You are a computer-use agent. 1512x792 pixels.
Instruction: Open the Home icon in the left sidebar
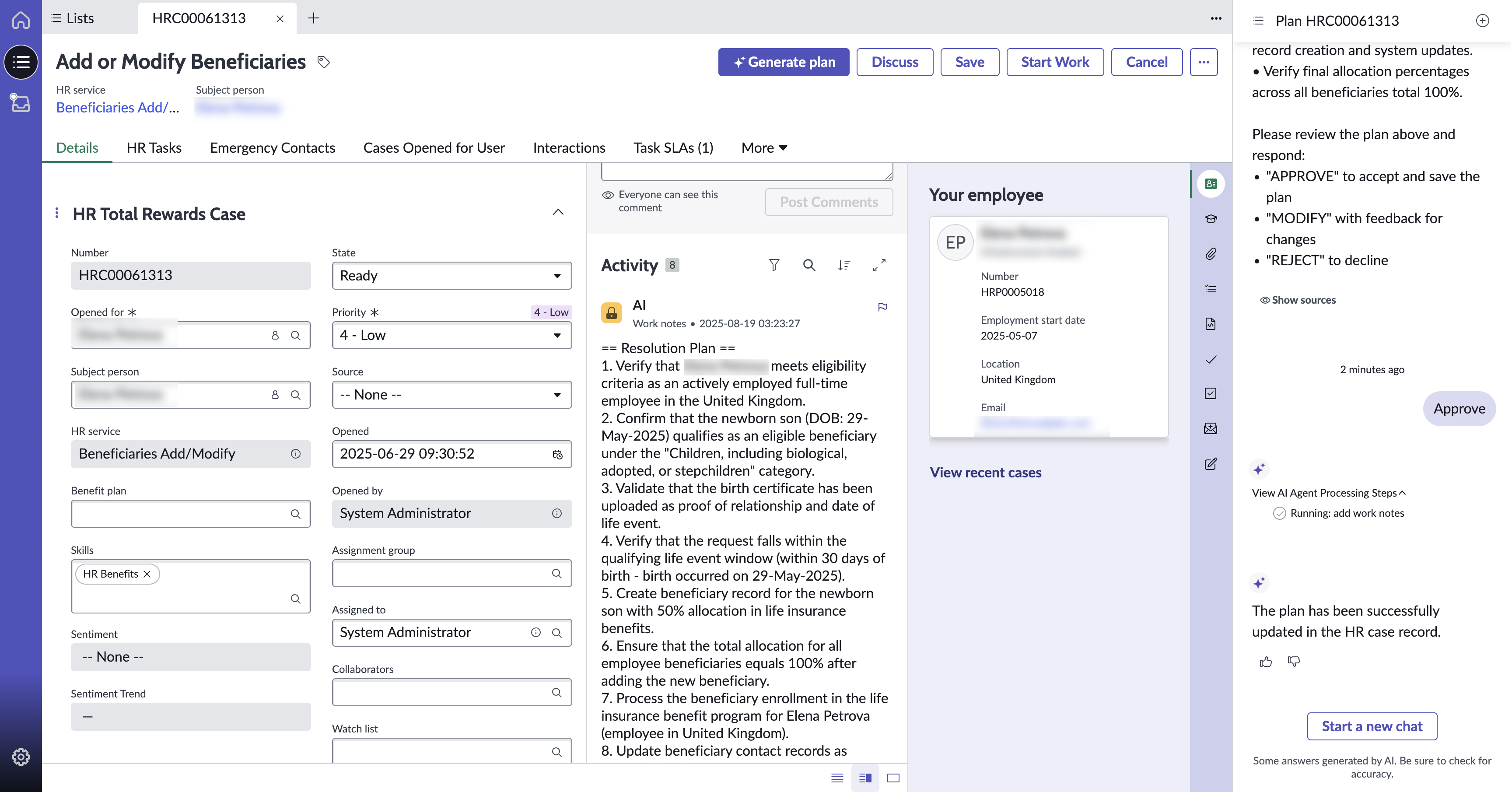click(x=21, y=19)
